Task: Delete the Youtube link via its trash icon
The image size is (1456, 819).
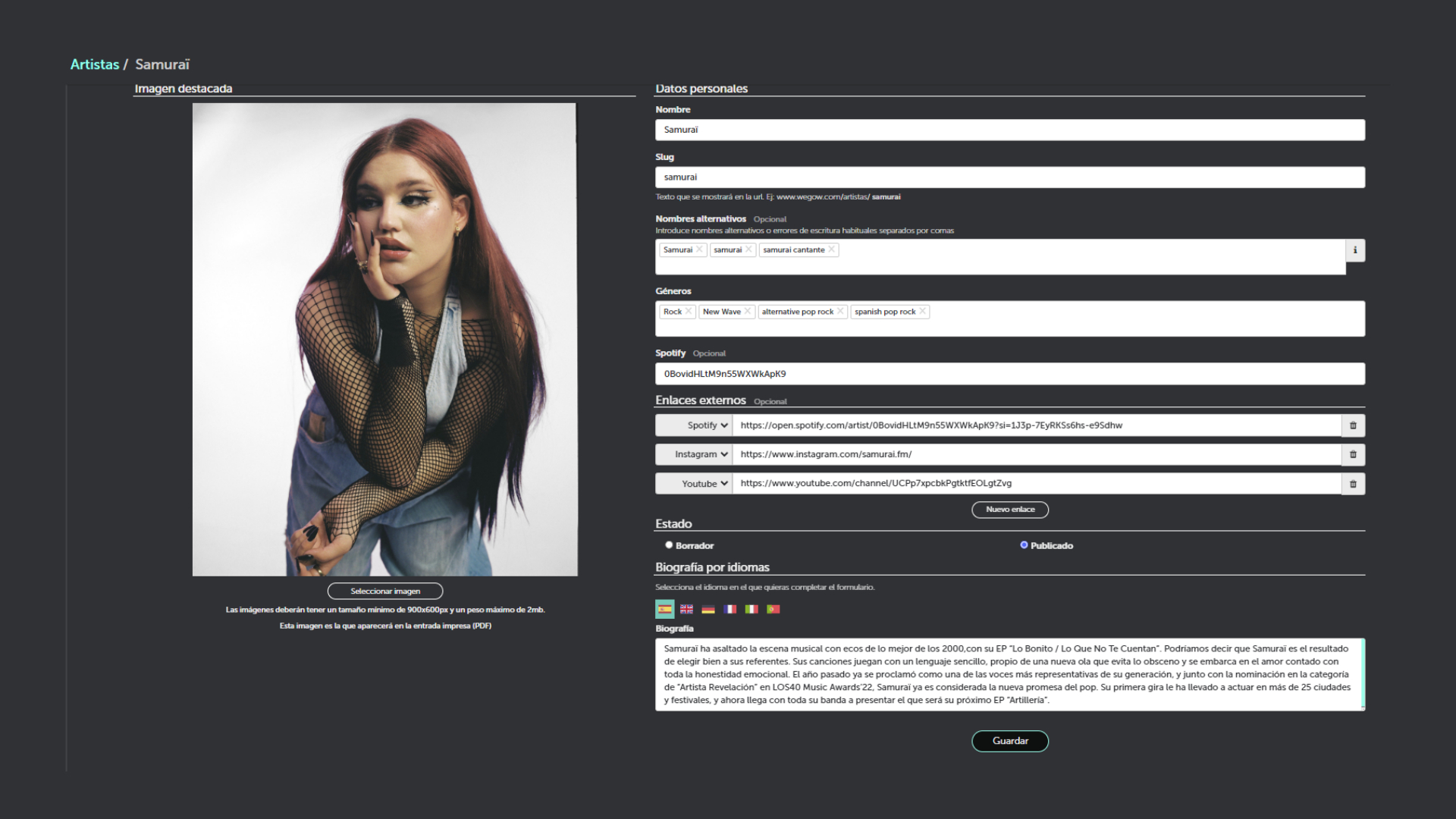Action: pyautogui.click(x=1353, y=483)
